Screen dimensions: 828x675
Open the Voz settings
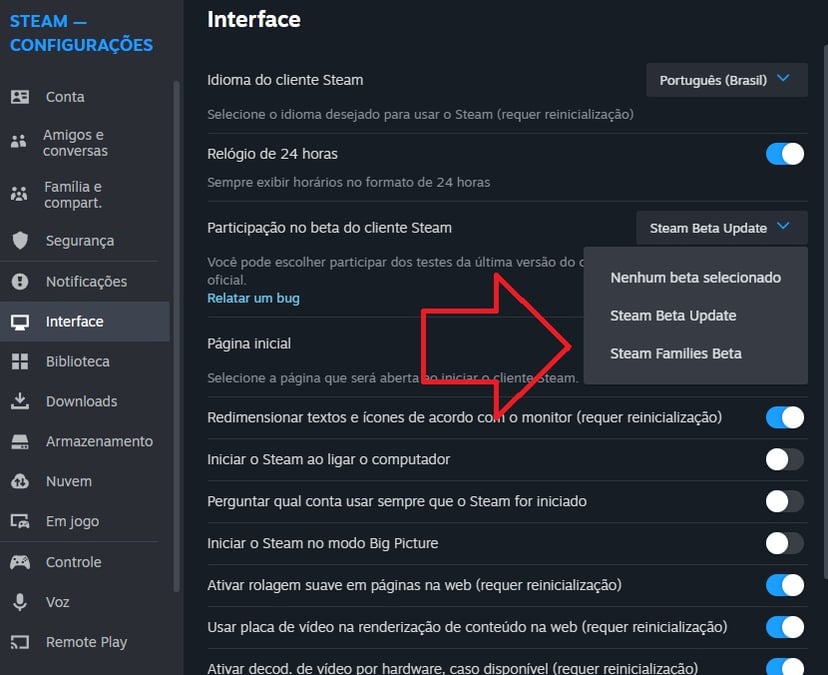click(x=84, y=602)
